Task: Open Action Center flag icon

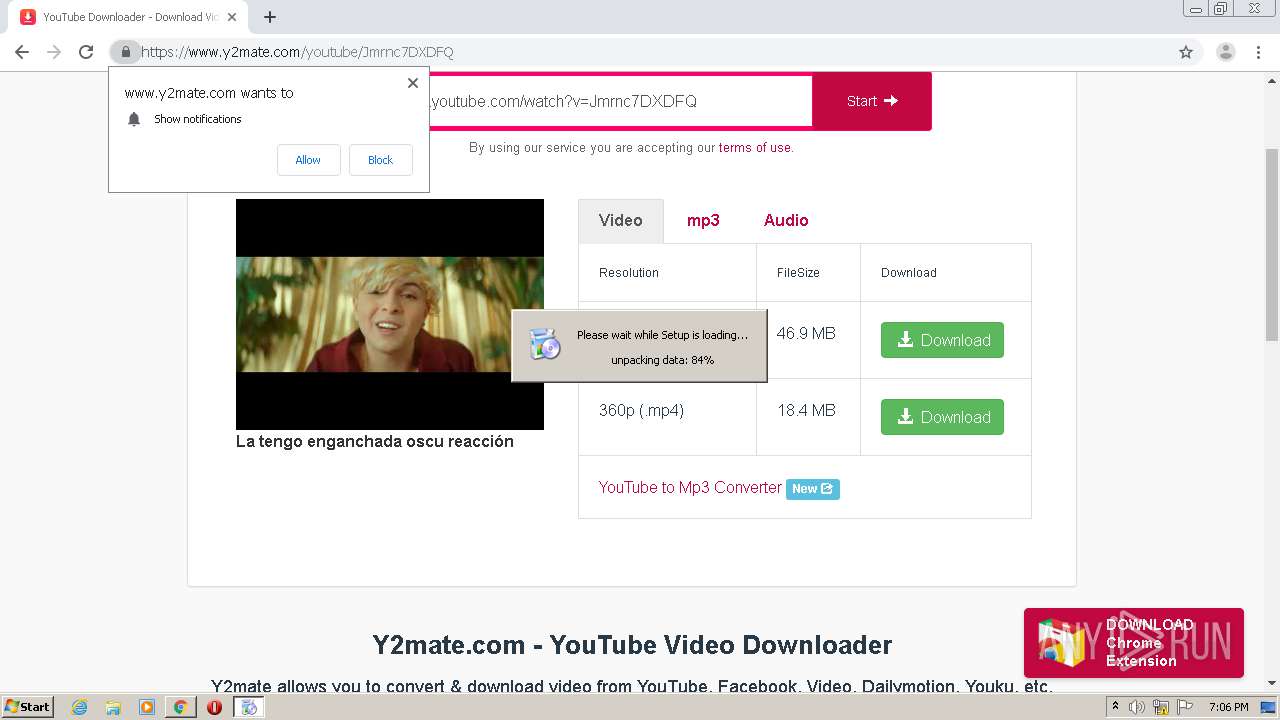Action: tap(1185, 707)
